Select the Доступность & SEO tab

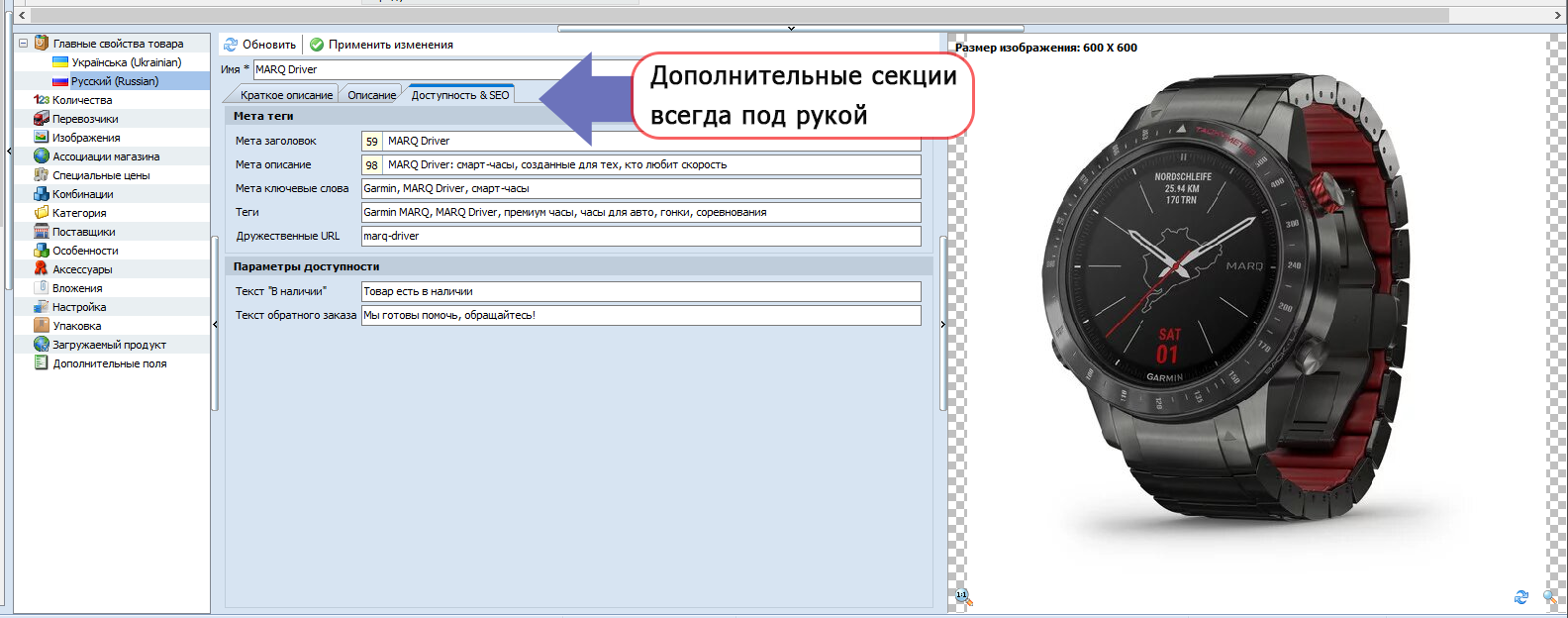[460, 95]
